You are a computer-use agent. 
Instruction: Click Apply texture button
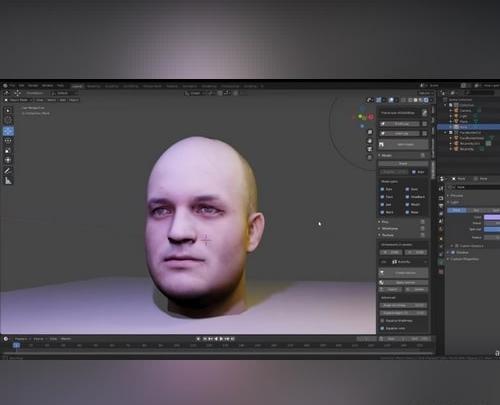point(403,282)
